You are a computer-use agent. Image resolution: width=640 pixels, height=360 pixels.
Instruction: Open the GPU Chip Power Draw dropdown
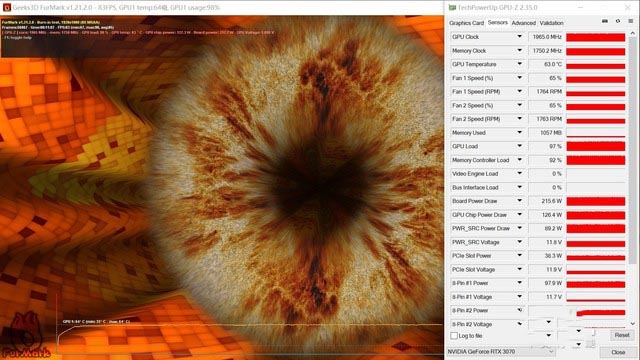click(x=520, y=215)
